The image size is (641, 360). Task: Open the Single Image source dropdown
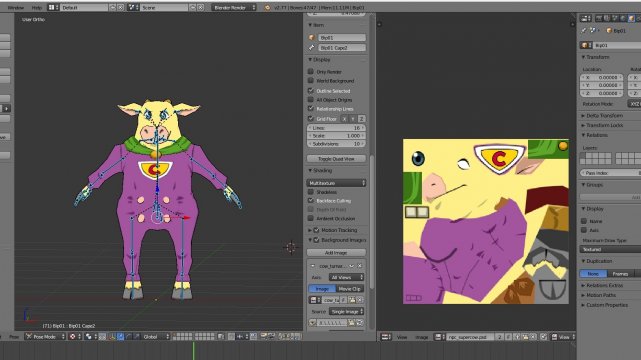(x=346, y=311)
